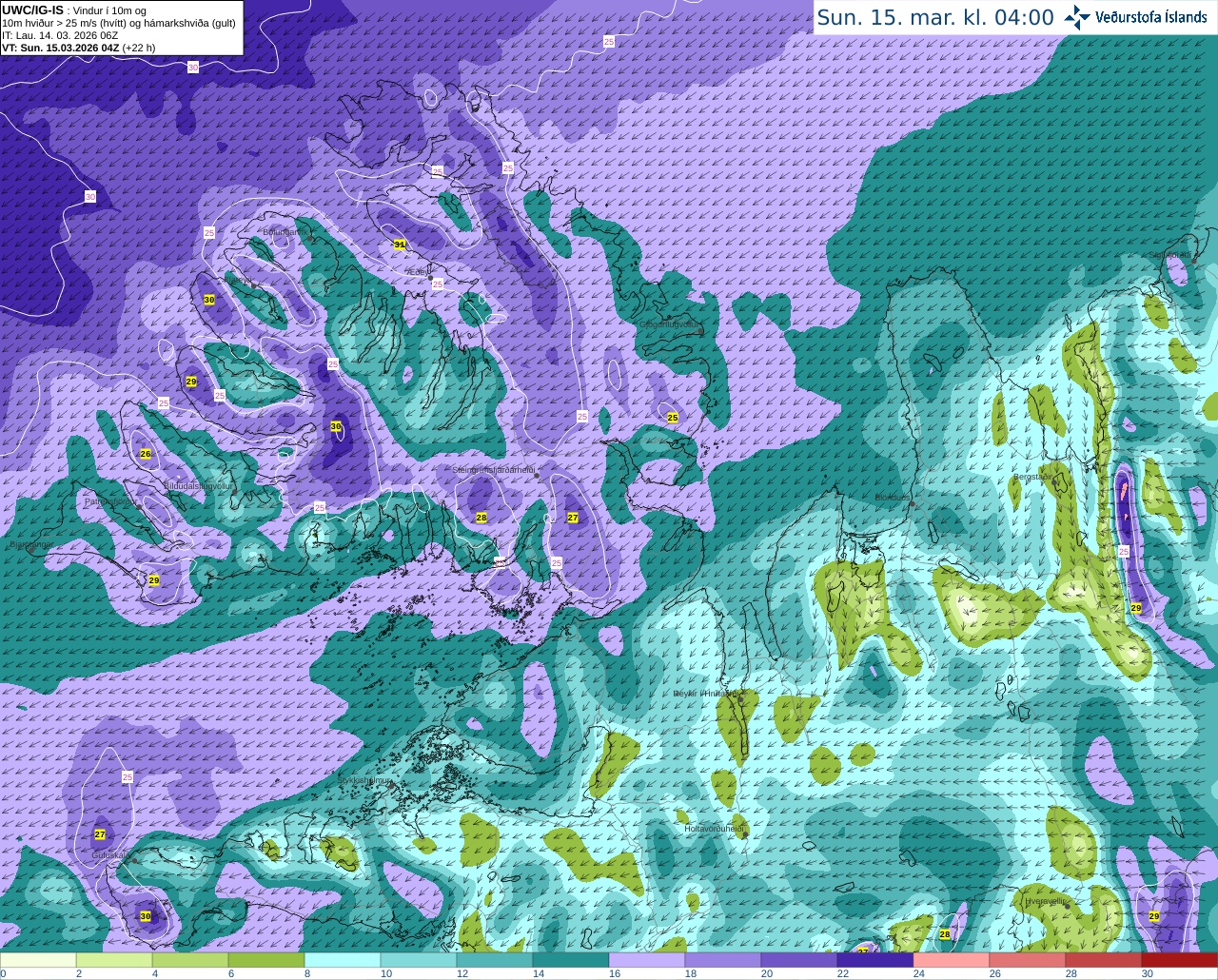Viewport: 1218px width, 980px height.
Task: Click the legend tick number 24
Action: [918, 973]
